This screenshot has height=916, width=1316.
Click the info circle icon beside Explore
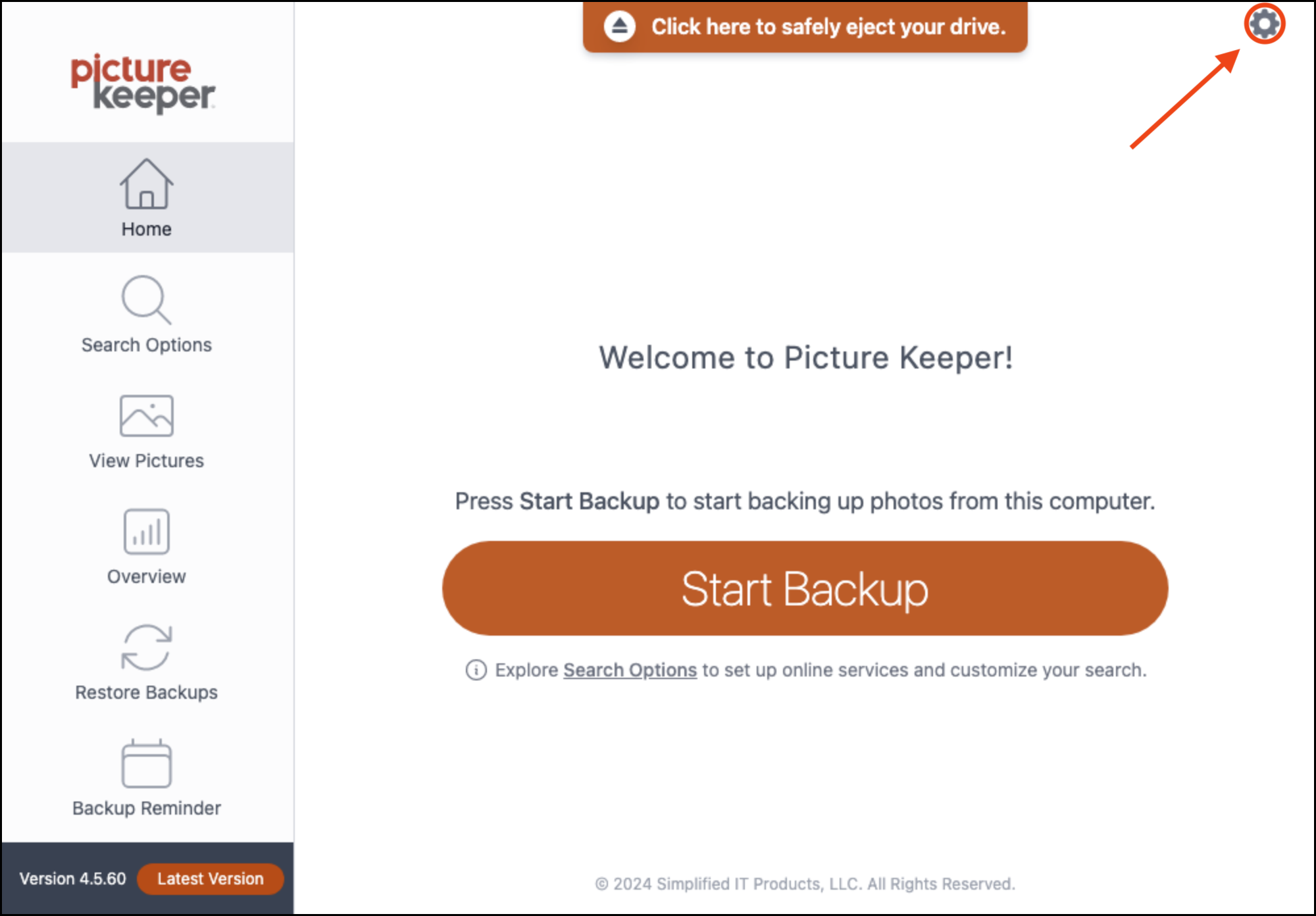tap(476, 670)
